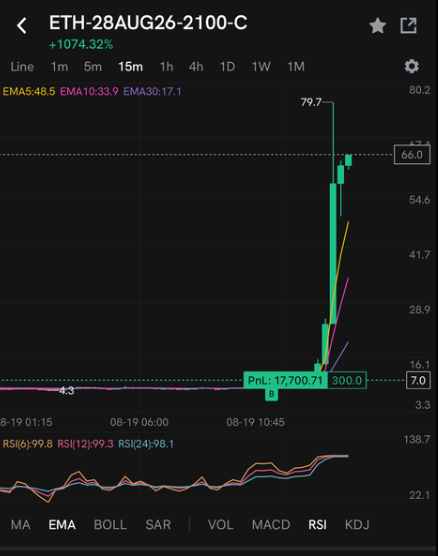Show the KDJ sub-indicator

(357, 524)
